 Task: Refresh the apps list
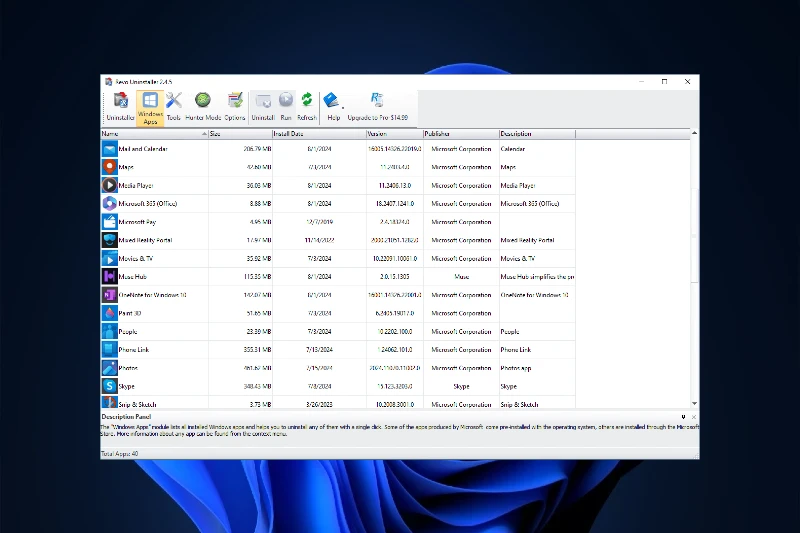307,108
